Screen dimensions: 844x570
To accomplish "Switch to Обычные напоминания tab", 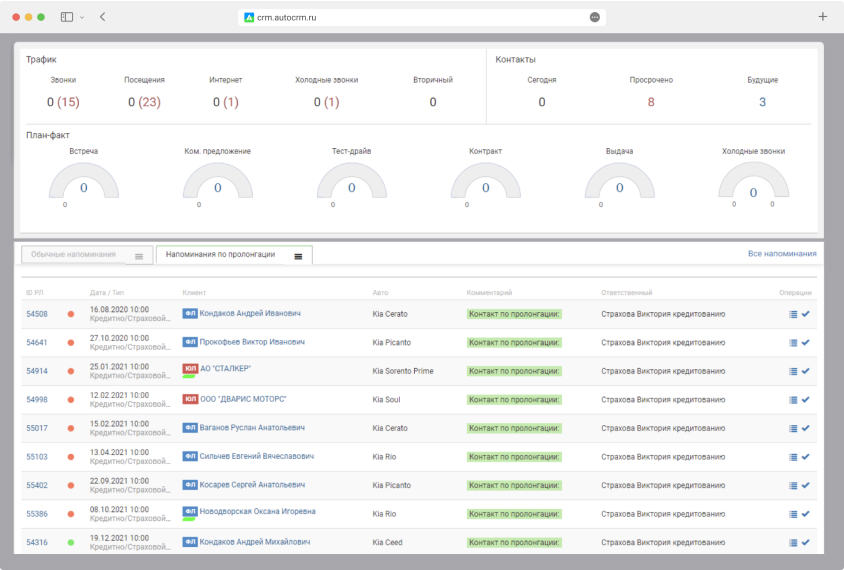I will (x=74, y=255).
